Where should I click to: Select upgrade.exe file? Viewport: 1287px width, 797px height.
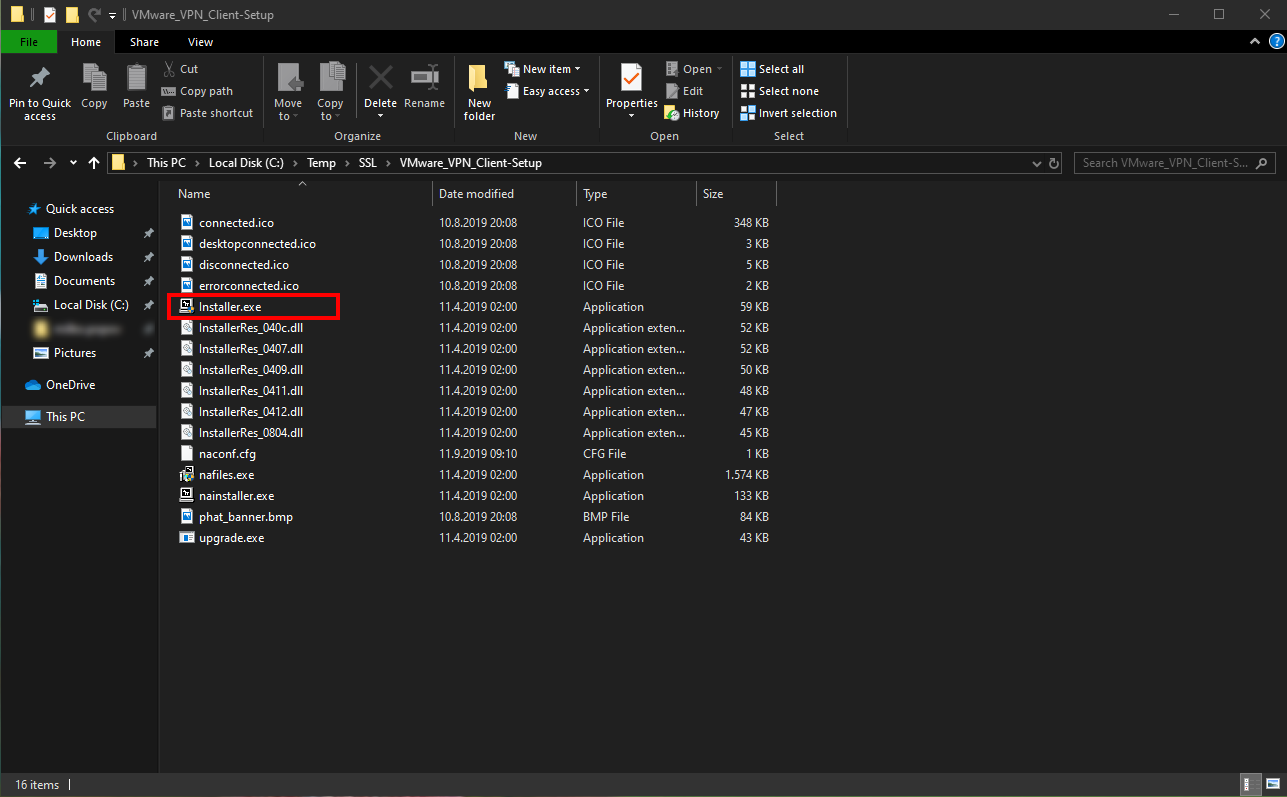pyautogui.click(x=231, y=538)
